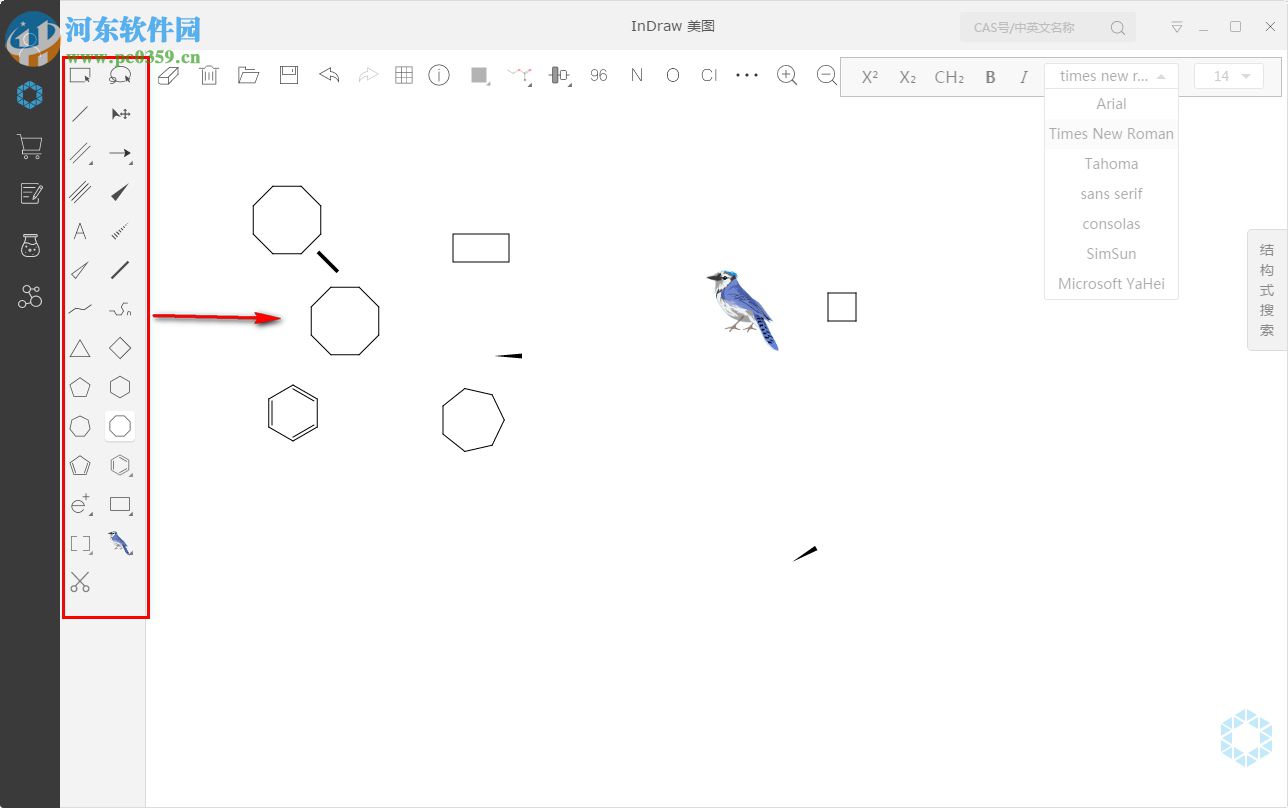Image resolution: width=1288 pixels, height=808 pixels.
Task: Collapse the font family dropdown list
Action: (1160, 75)
